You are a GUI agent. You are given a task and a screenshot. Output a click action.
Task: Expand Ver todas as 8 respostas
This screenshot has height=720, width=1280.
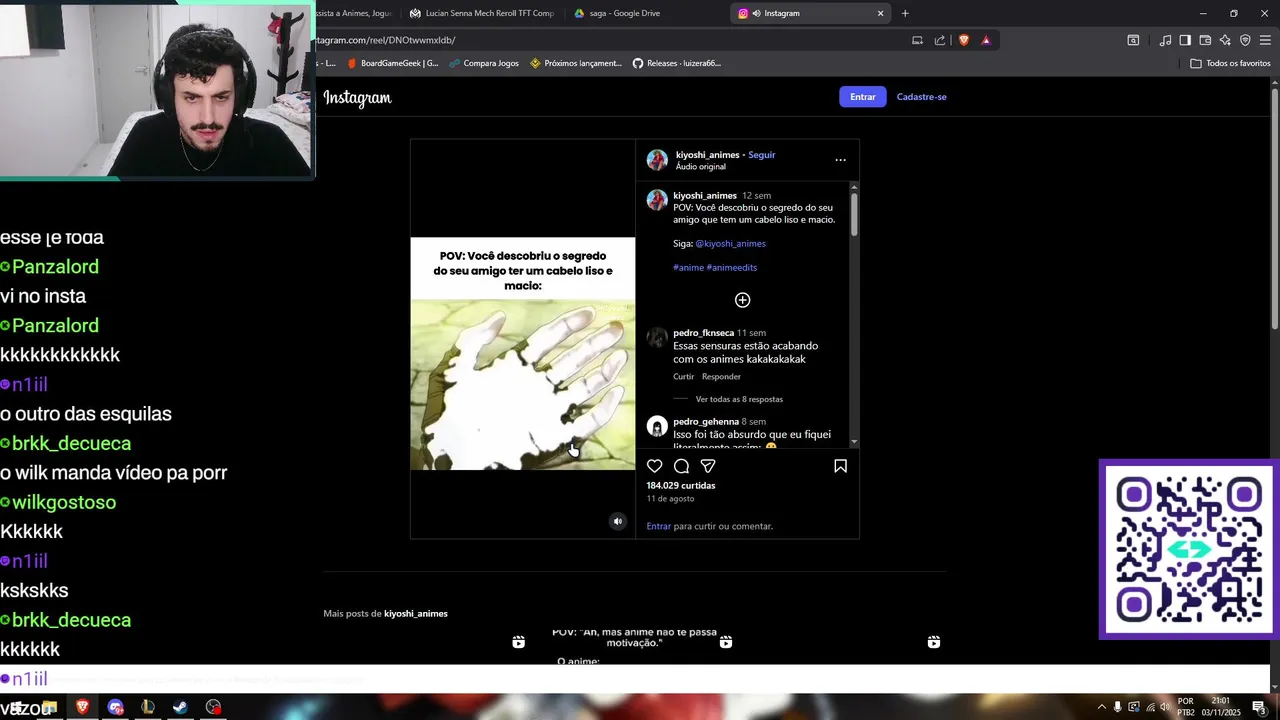click(739, 399)
